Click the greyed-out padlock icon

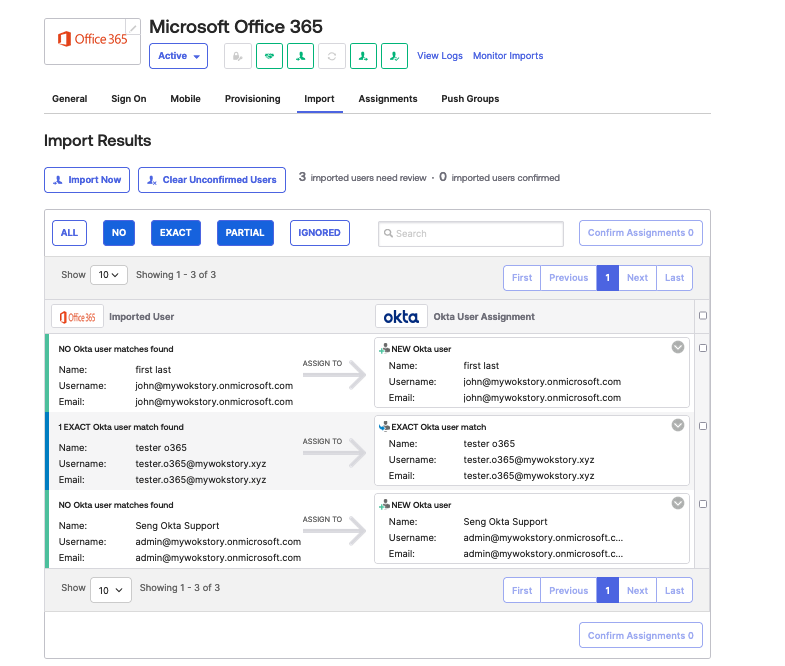[x=238, y=56]
